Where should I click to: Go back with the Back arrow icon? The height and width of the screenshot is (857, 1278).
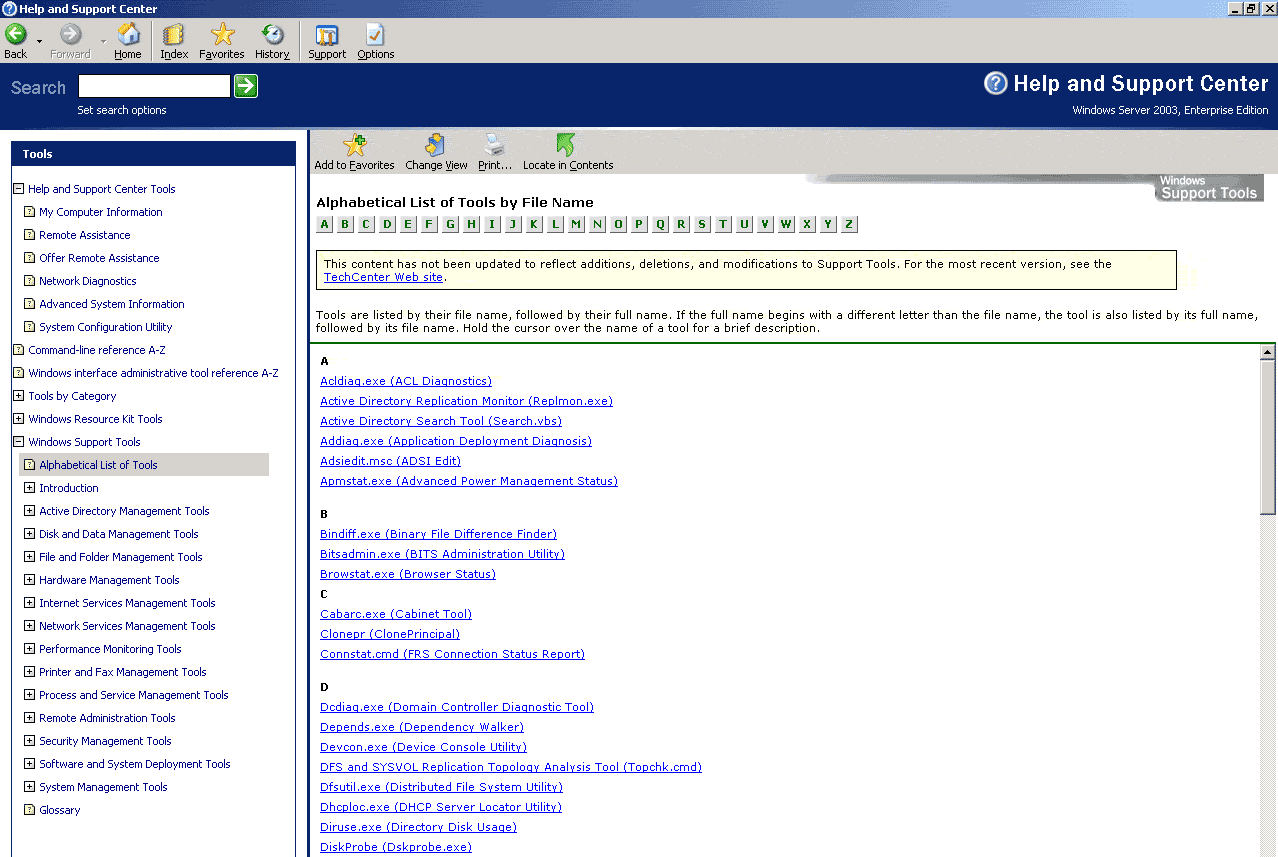coord(15,35)
